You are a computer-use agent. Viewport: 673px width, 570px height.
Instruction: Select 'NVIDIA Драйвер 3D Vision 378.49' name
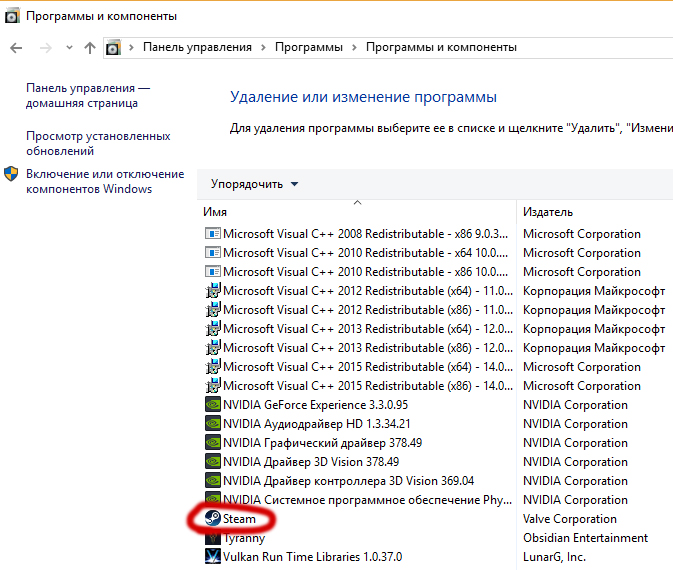[x=311, y=462]
